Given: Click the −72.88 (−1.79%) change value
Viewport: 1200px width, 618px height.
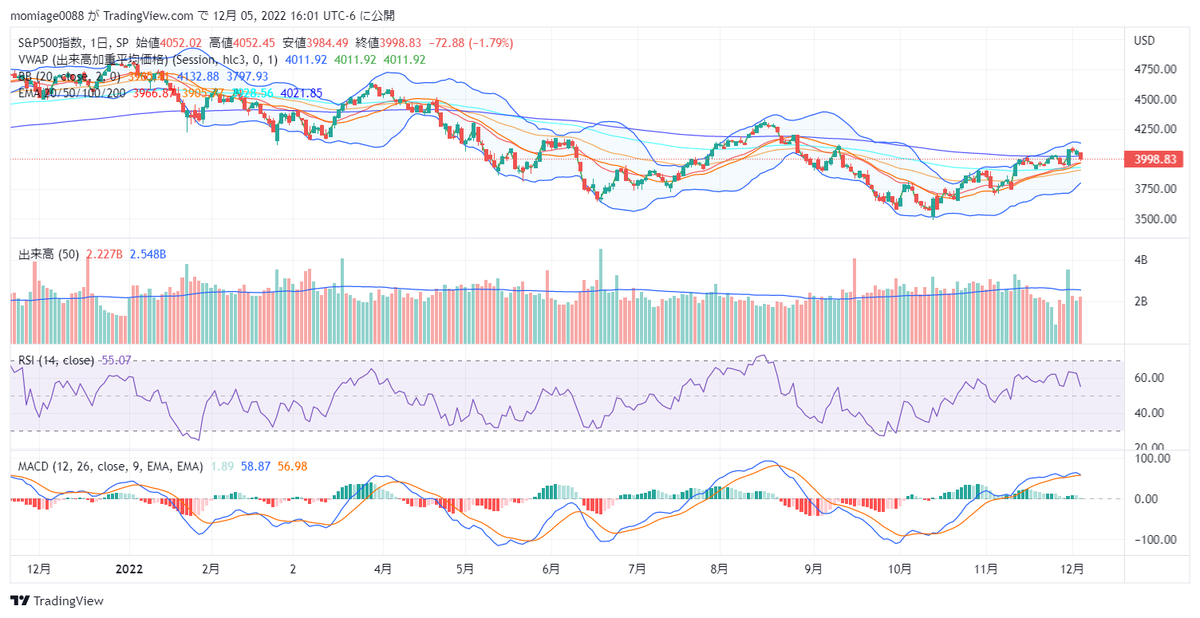Looking at the screenshot, I should point(471,43).
